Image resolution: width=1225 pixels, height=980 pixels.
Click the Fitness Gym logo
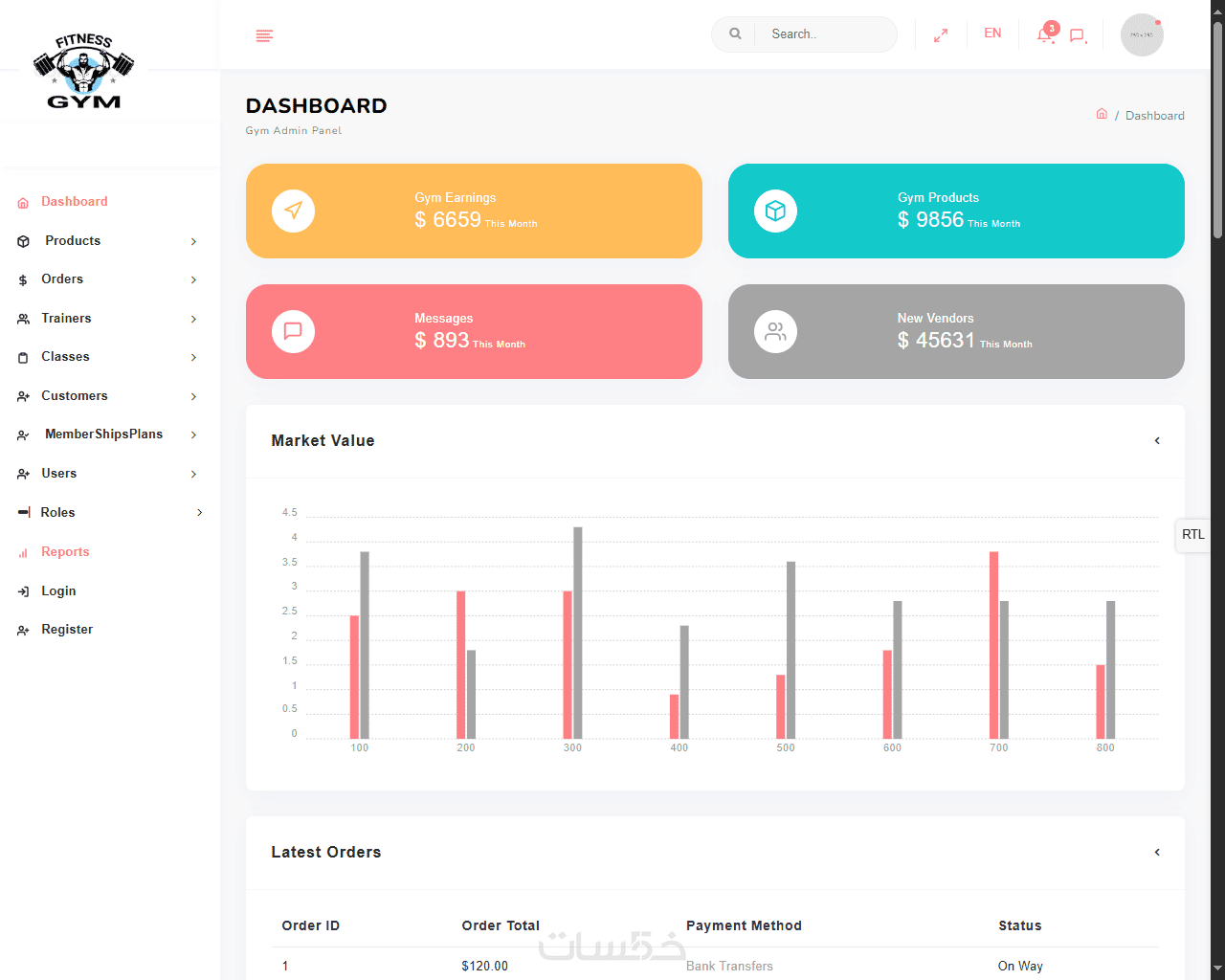point(84,71)
